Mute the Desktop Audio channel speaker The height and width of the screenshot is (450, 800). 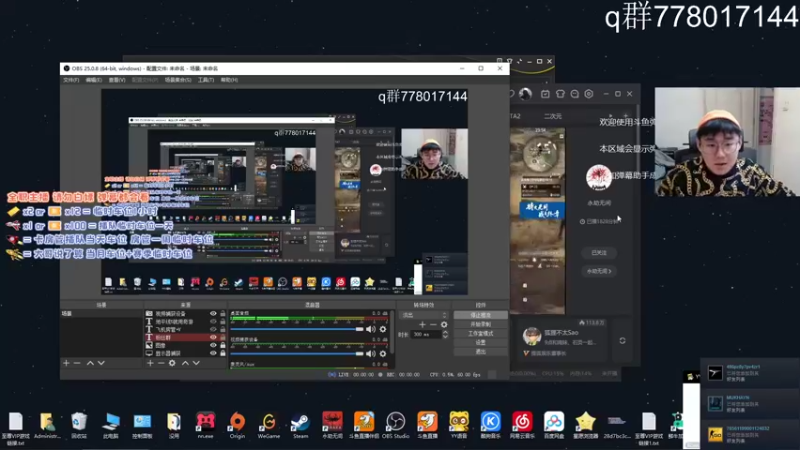tap(371, 329)
